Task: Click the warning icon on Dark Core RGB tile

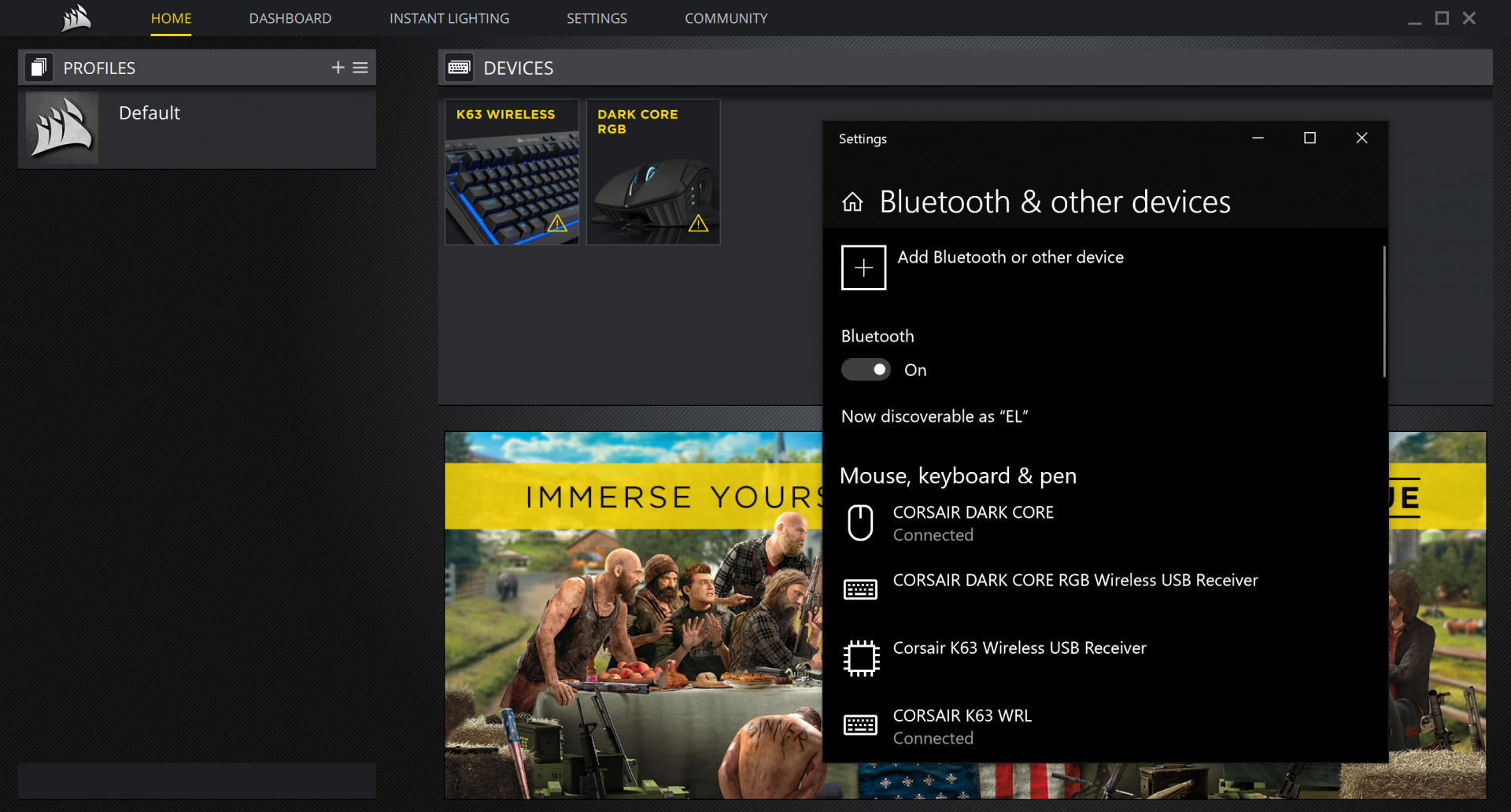Action: pyautogui.click(x=698, y=223)
